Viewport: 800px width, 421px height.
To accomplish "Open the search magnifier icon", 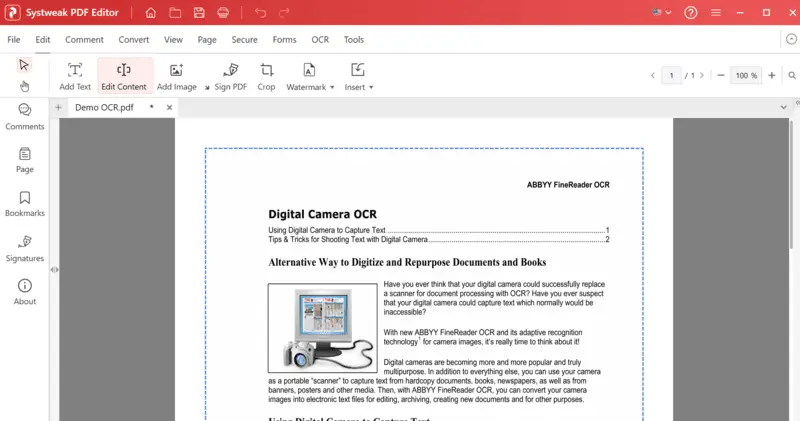I will click(x=792, y=76).
